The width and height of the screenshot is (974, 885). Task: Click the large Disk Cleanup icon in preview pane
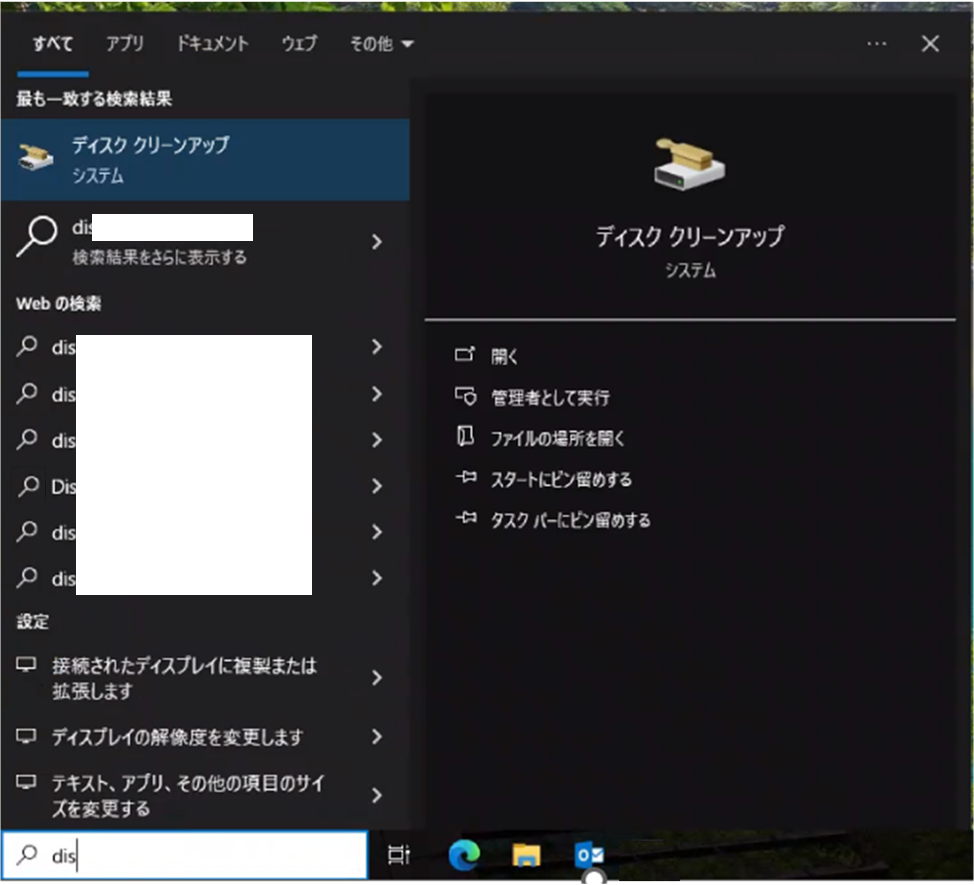689,163
